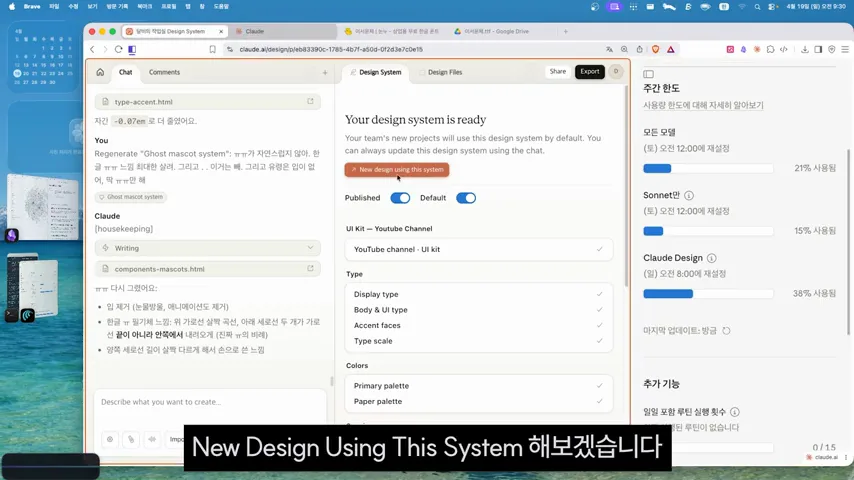Open type-accent.html in a new window
Image resolution: width=854 pixels, height=480 pixels.
[x=310, y=101]
